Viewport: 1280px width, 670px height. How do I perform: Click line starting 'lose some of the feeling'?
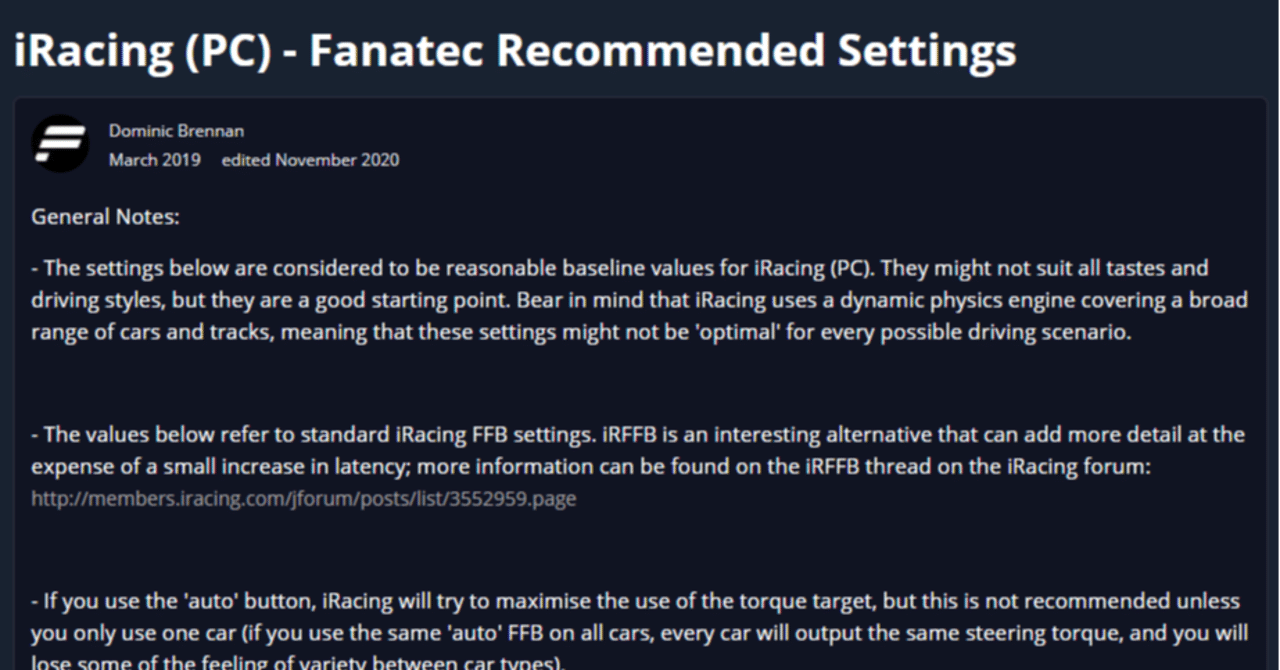pyautogui.click(x=298, y=661)
